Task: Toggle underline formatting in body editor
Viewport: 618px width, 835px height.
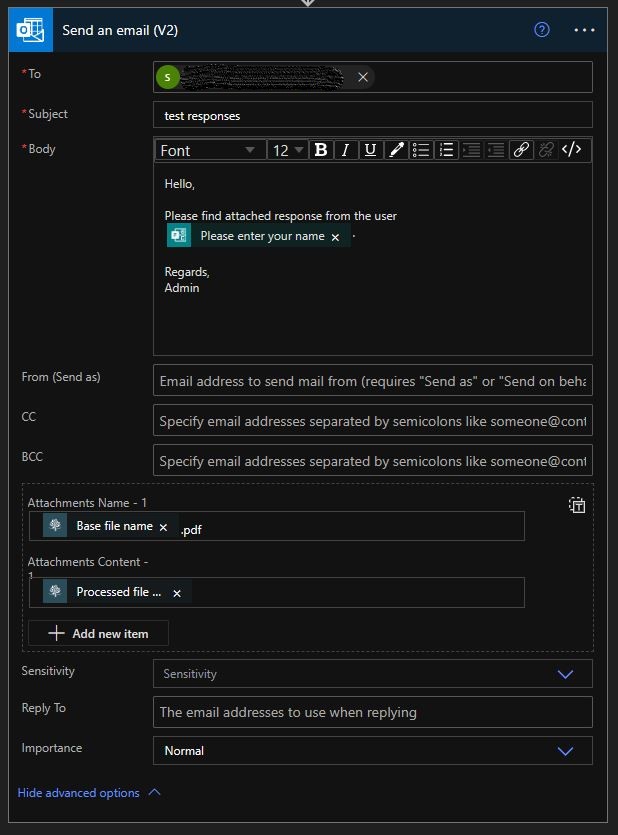Action: [x=370, y=150]
